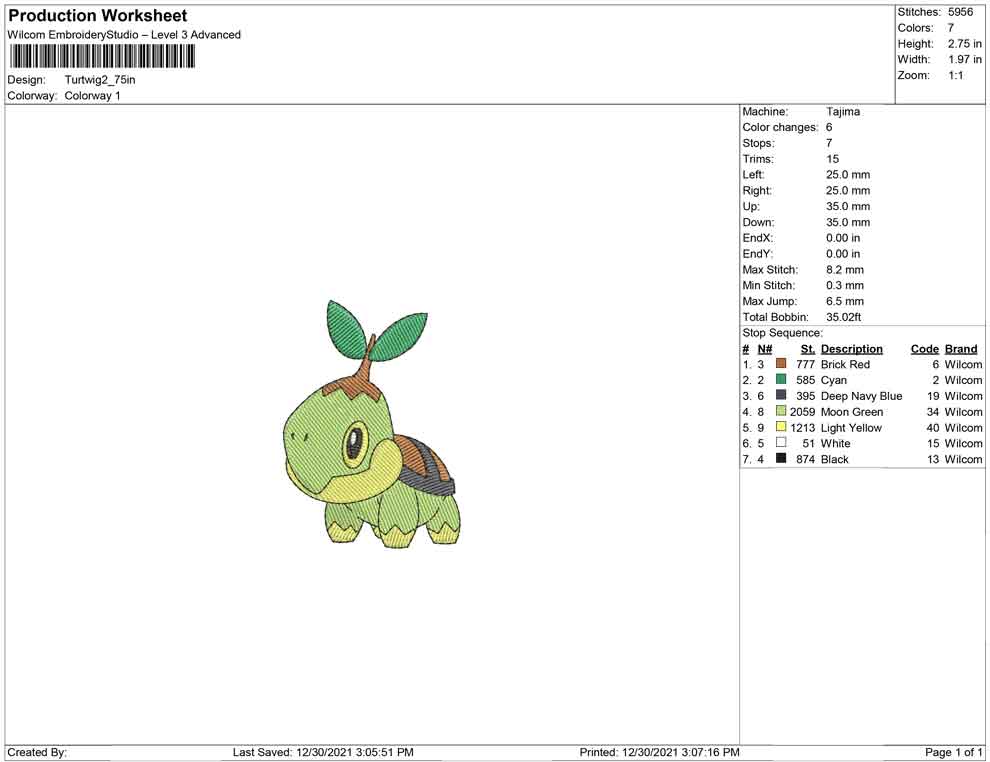
Task: Click the Width value 1.97 in
Action: [965, 59]
